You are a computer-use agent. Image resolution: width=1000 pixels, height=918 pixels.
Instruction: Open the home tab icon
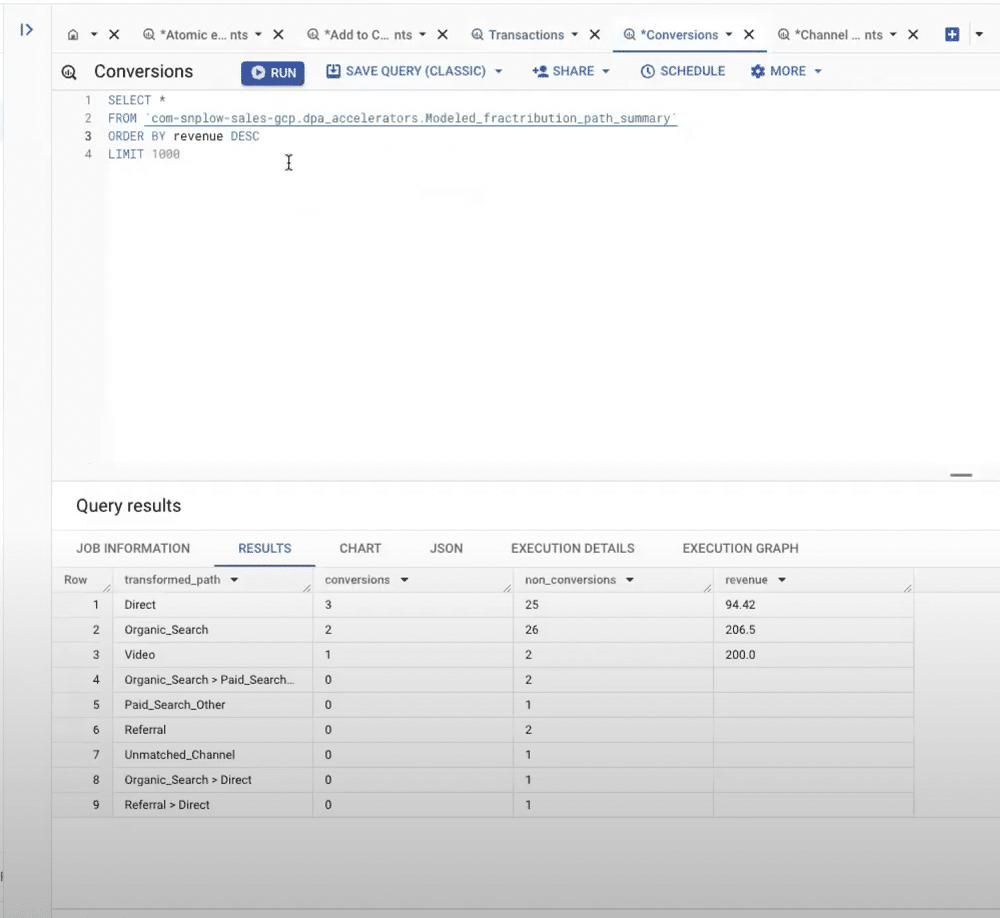tap(73, 35)
